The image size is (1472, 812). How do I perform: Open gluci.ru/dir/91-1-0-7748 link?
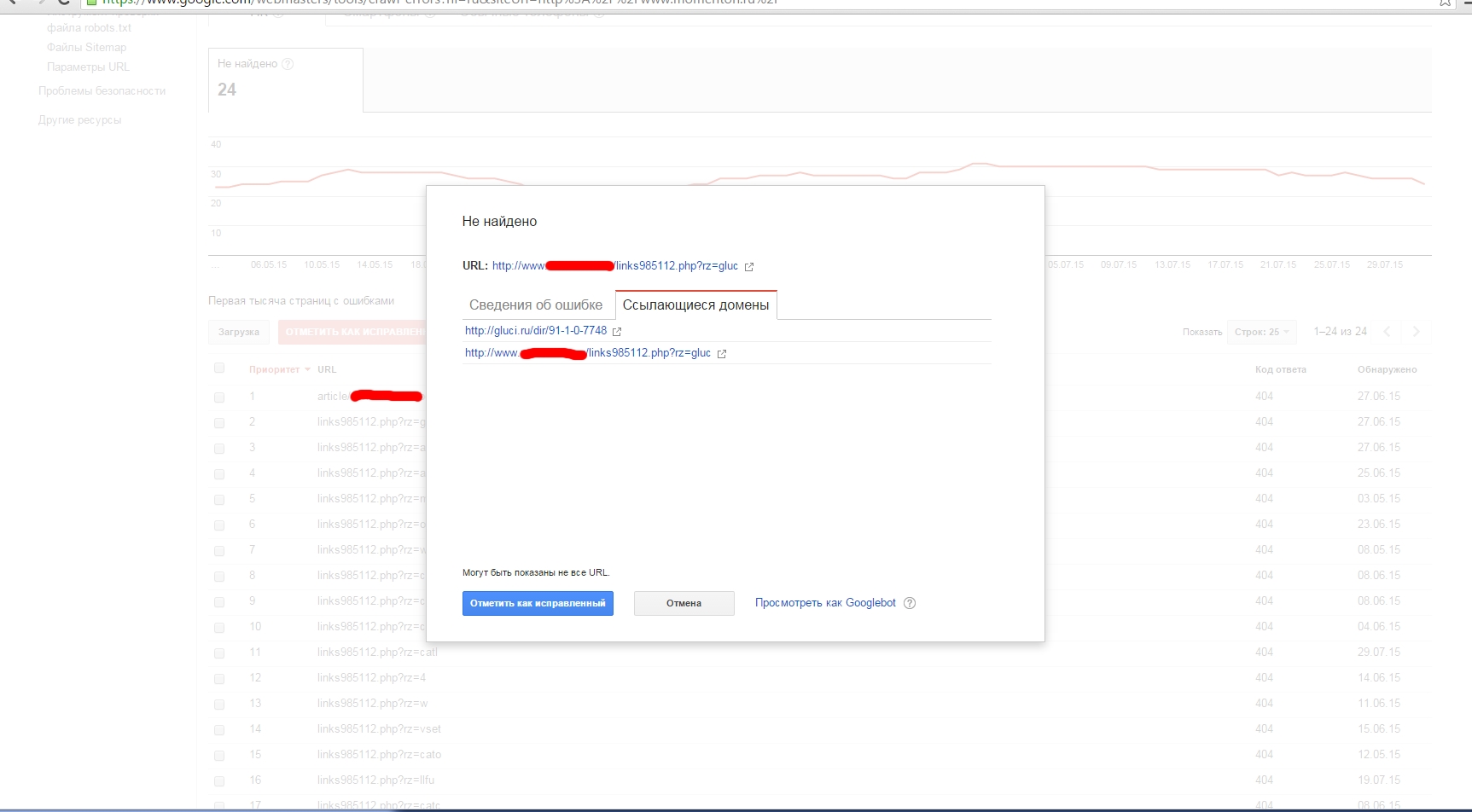[x=536, y=331]
